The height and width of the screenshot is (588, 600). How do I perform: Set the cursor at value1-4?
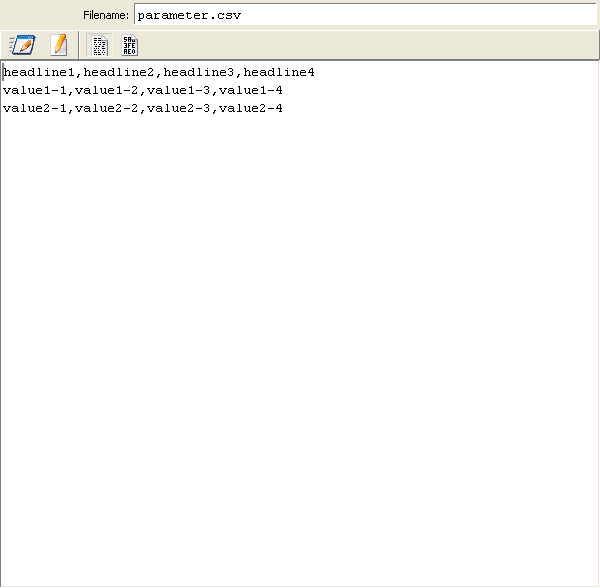tap(251, 90)
